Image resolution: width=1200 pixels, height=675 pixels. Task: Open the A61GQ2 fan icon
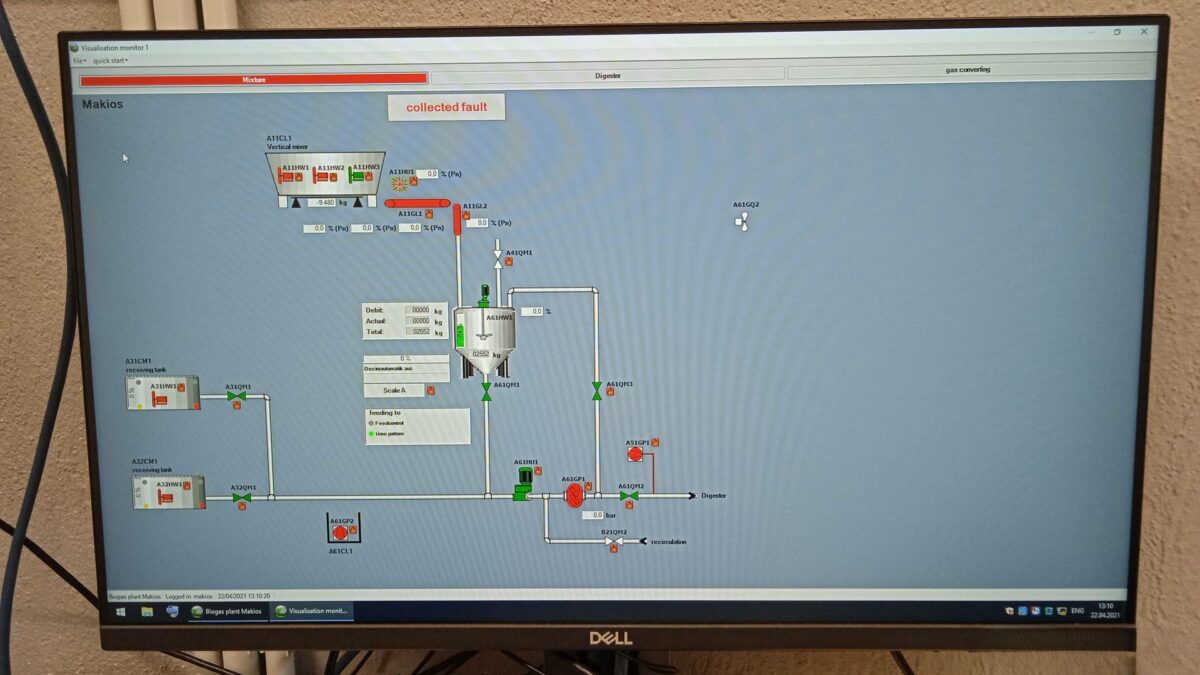[x=741, y=222]
